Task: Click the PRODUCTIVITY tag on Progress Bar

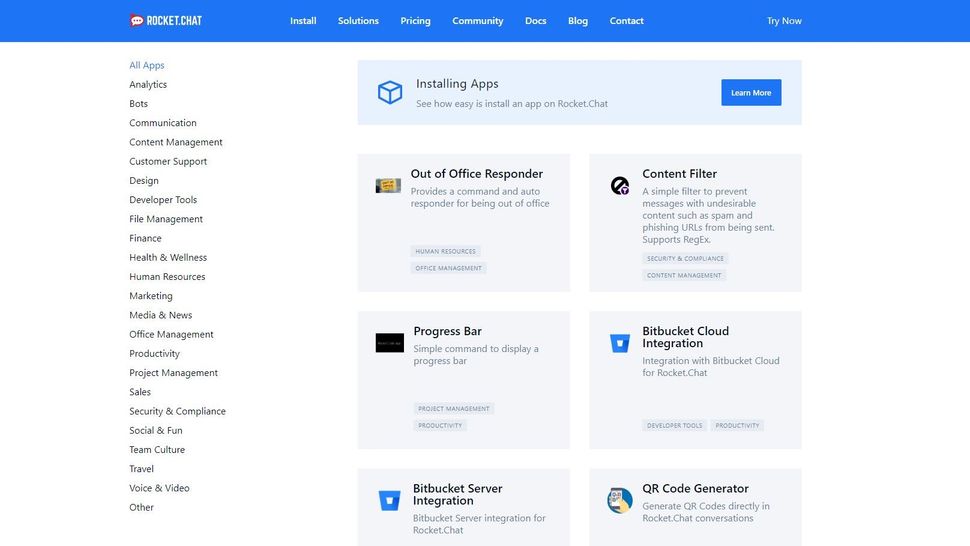Action: click(x=440, y=425)
